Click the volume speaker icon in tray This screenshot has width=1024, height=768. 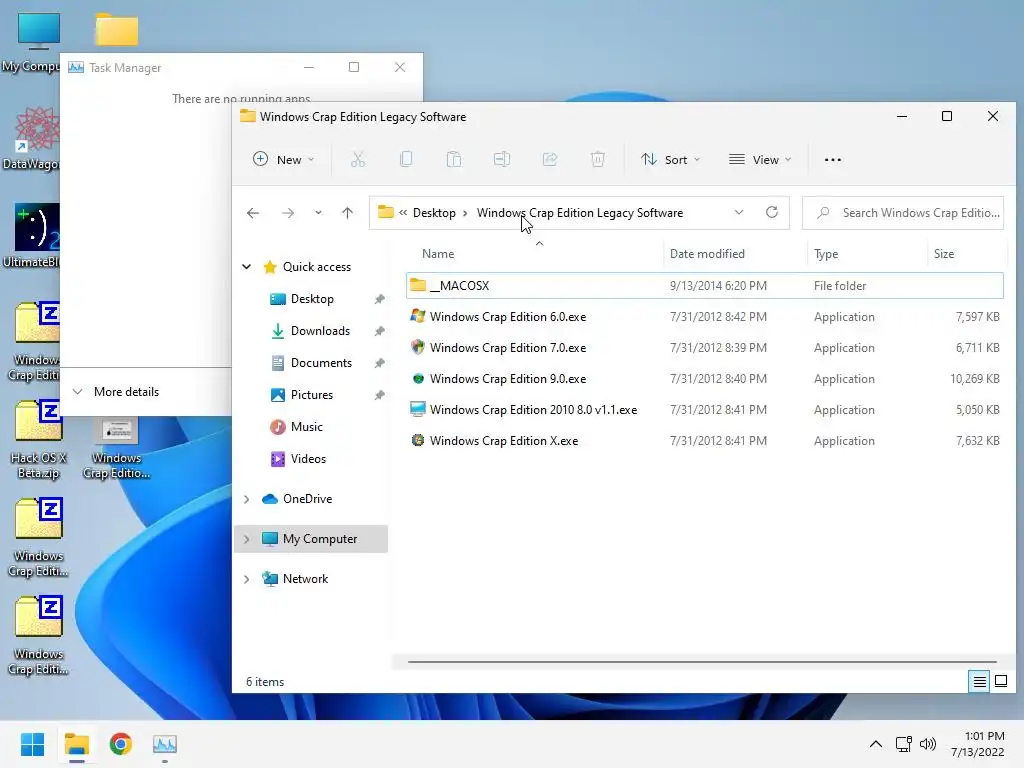[x=927, y=744]
